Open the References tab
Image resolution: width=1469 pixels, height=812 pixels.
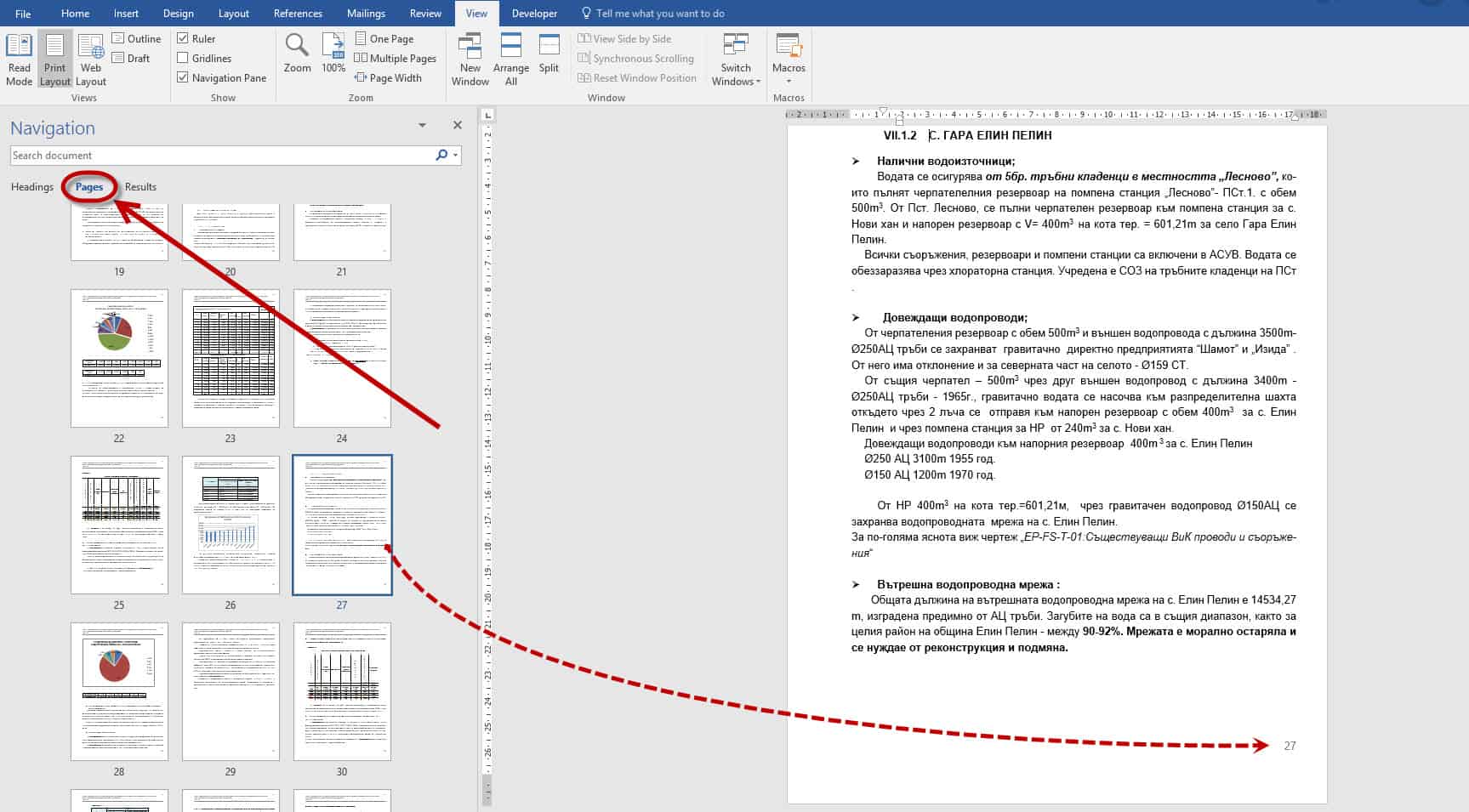pos(298,13)
